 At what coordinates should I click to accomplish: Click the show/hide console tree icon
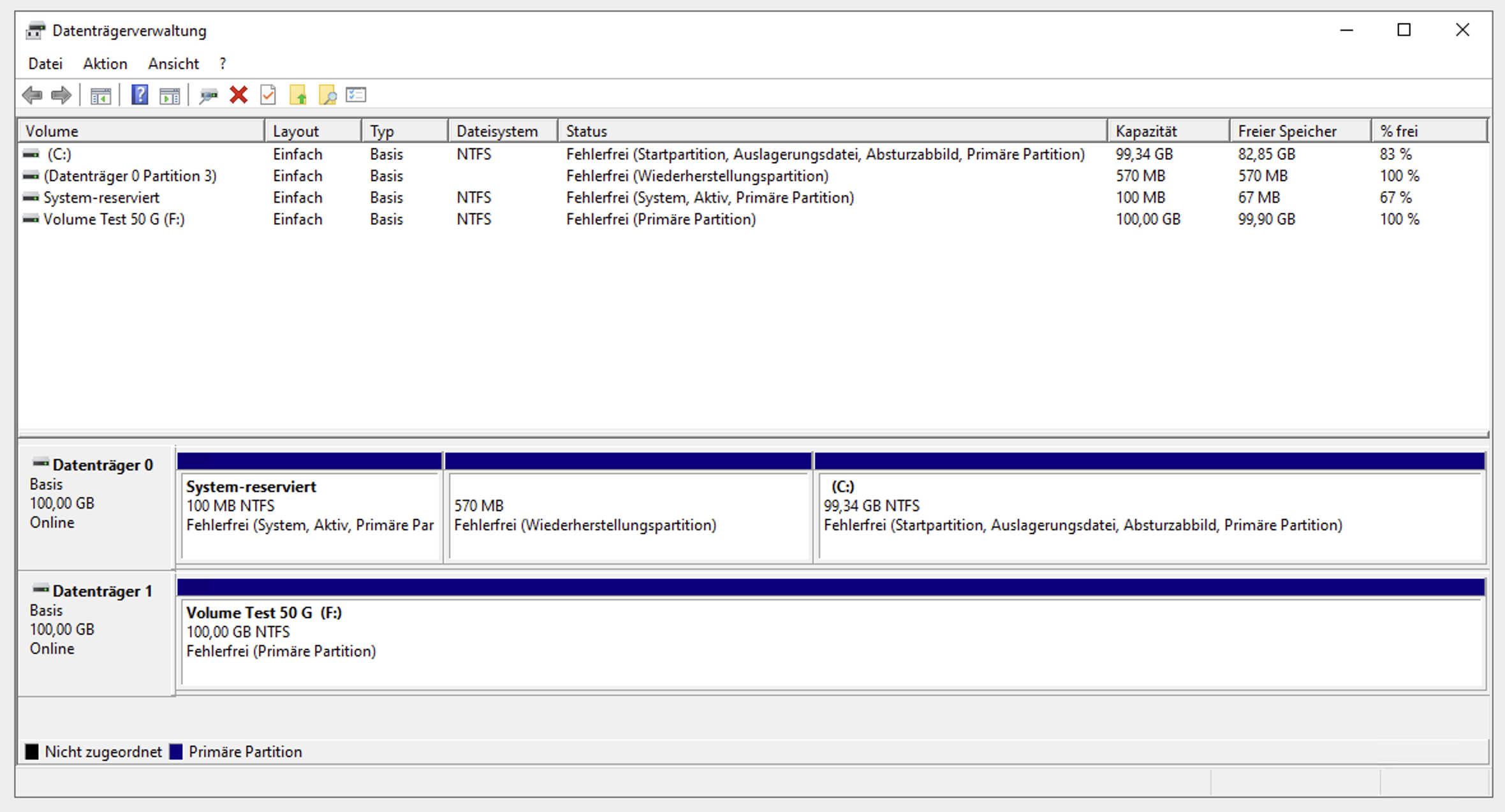101,96
